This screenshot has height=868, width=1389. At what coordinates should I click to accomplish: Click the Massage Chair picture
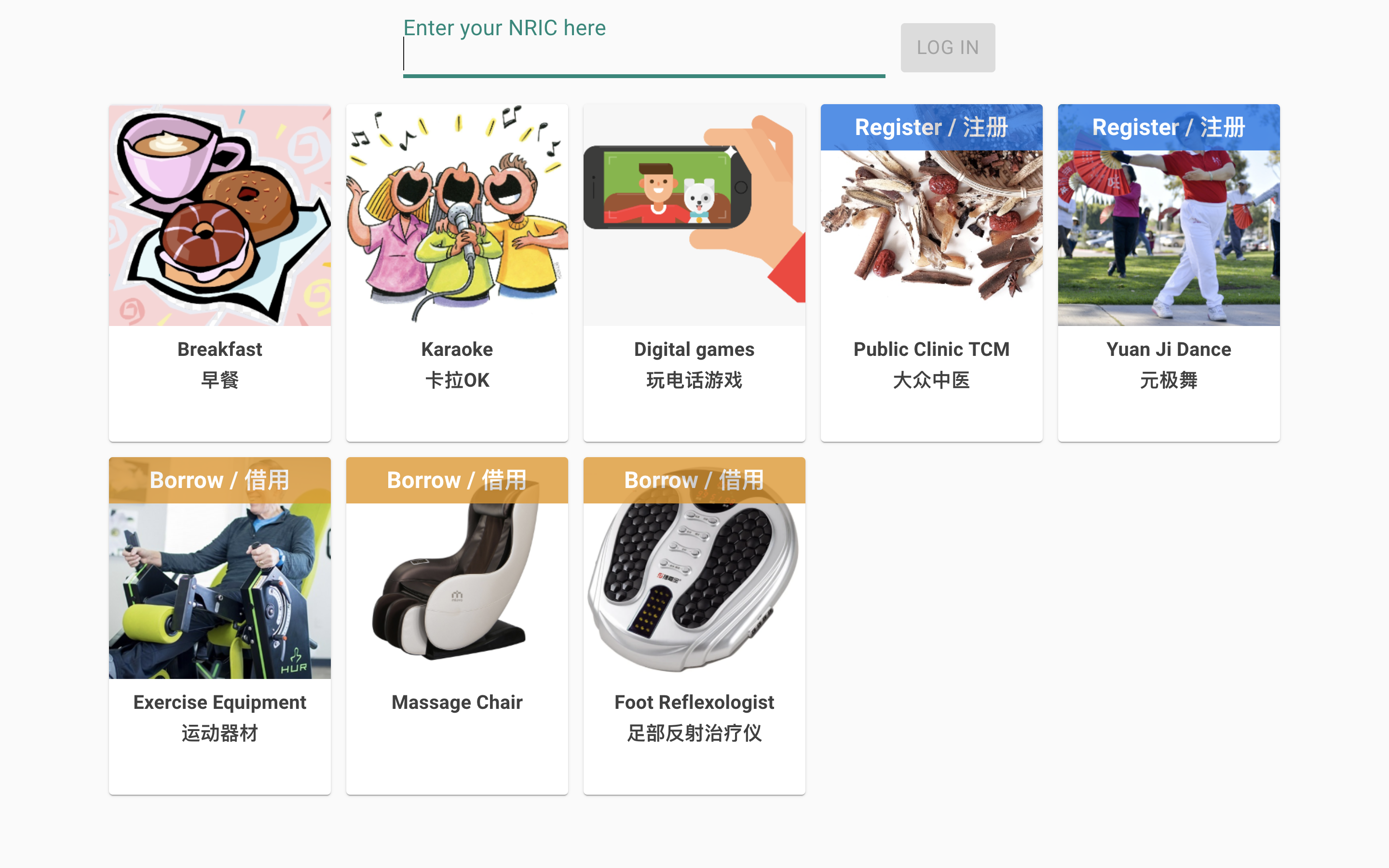(x=457, y=591)
